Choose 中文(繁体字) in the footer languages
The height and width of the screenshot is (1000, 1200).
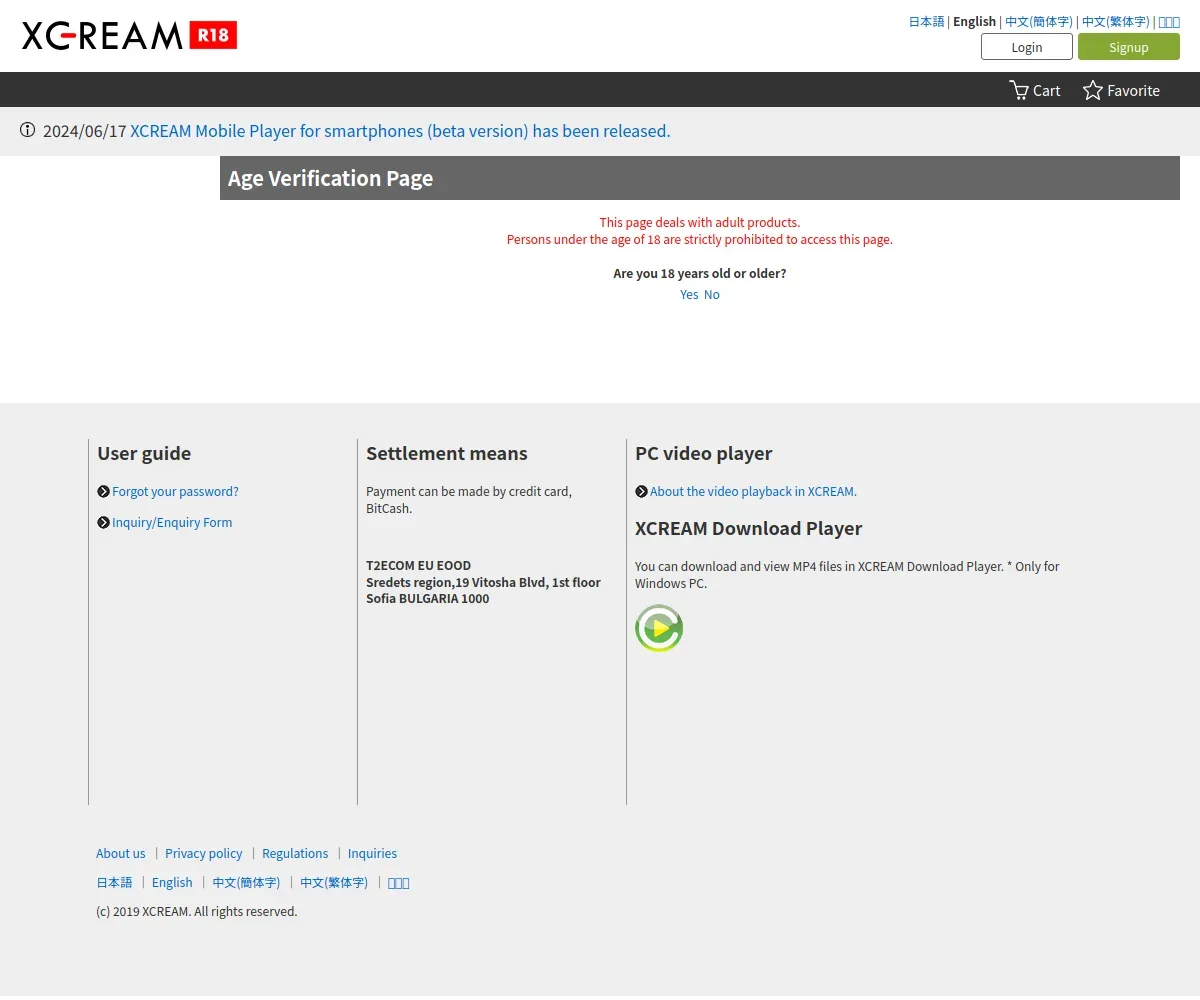tap(334, 882)
